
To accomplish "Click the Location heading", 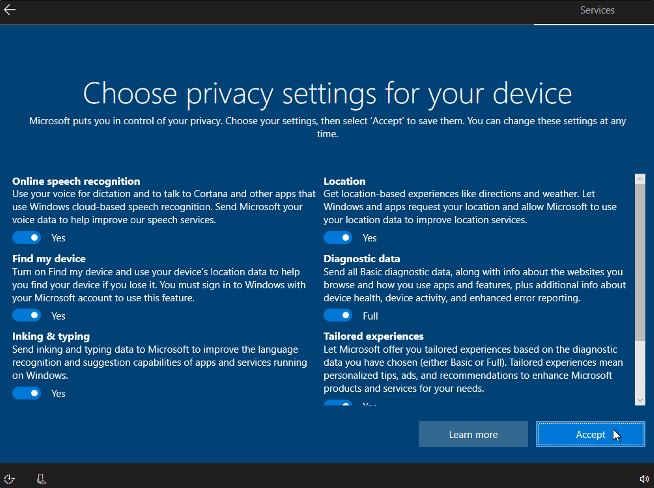I will coord(344,181).
